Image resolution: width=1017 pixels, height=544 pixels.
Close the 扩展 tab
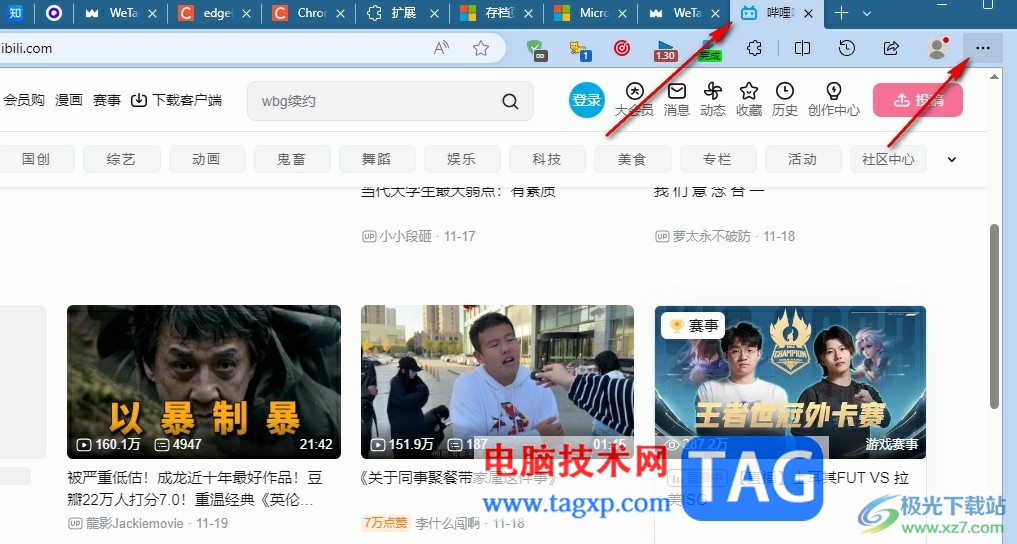coord(434,13)
